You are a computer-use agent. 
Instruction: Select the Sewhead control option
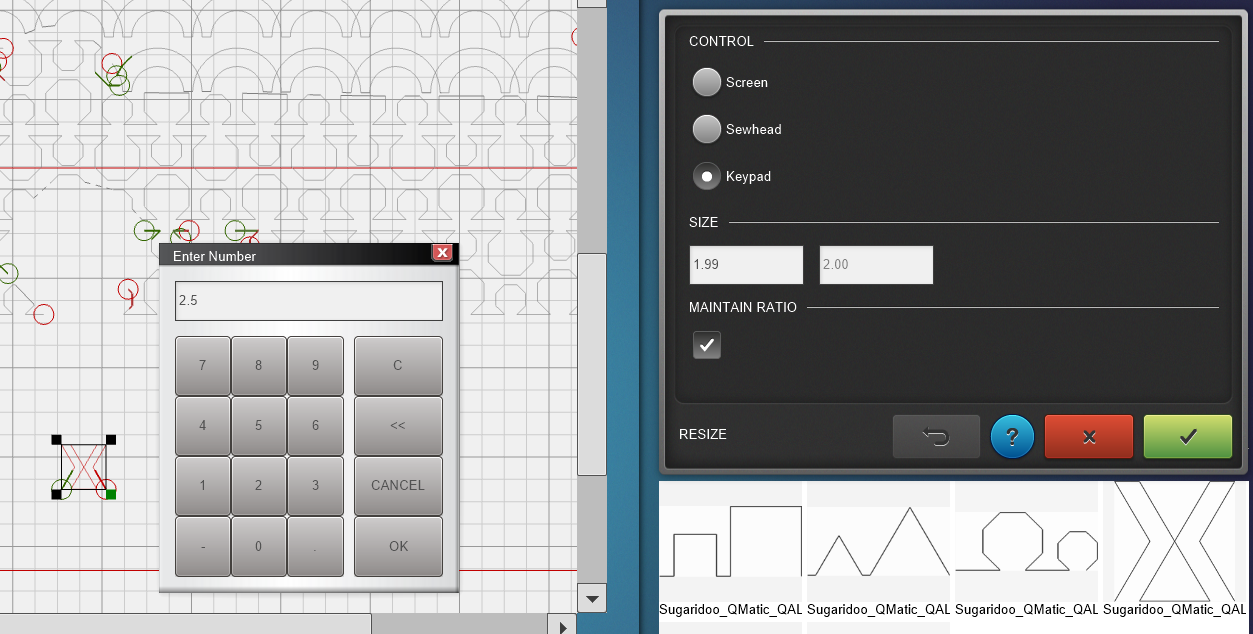[x=707, y=129]
